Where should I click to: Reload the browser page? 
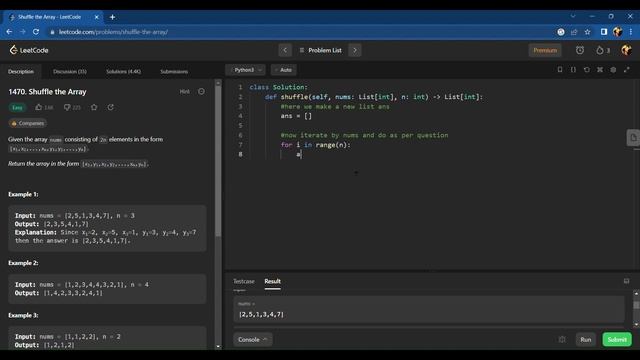(x=36, y=32)
